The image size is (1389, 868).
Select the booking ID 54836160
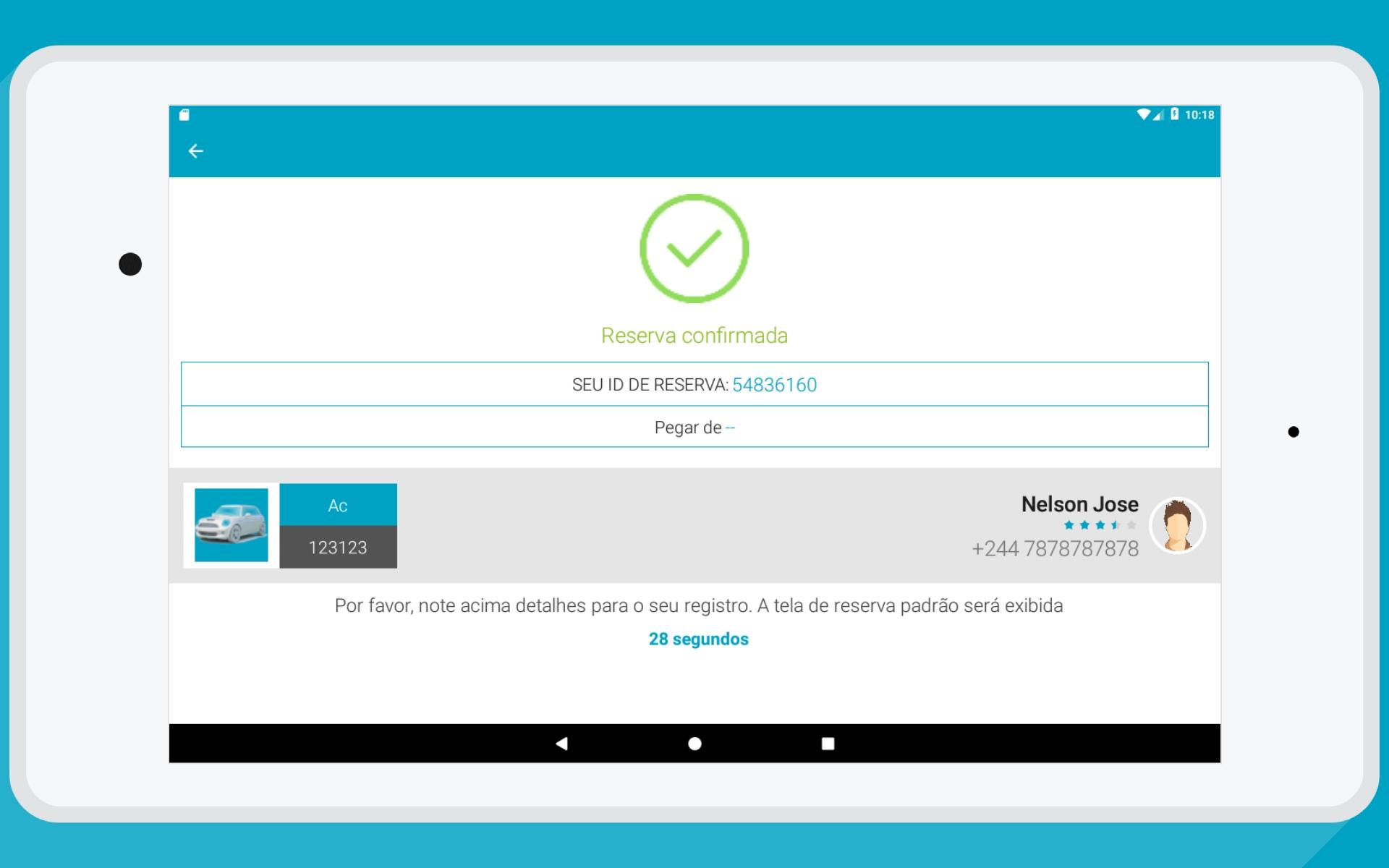point(774,385)
